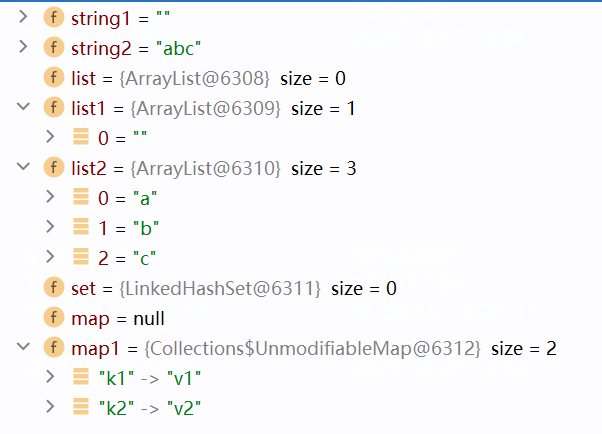The height and width of the screenshot is (434, 602).
Task: Expand the string2 "abc" node
Action: click(24, 47)
